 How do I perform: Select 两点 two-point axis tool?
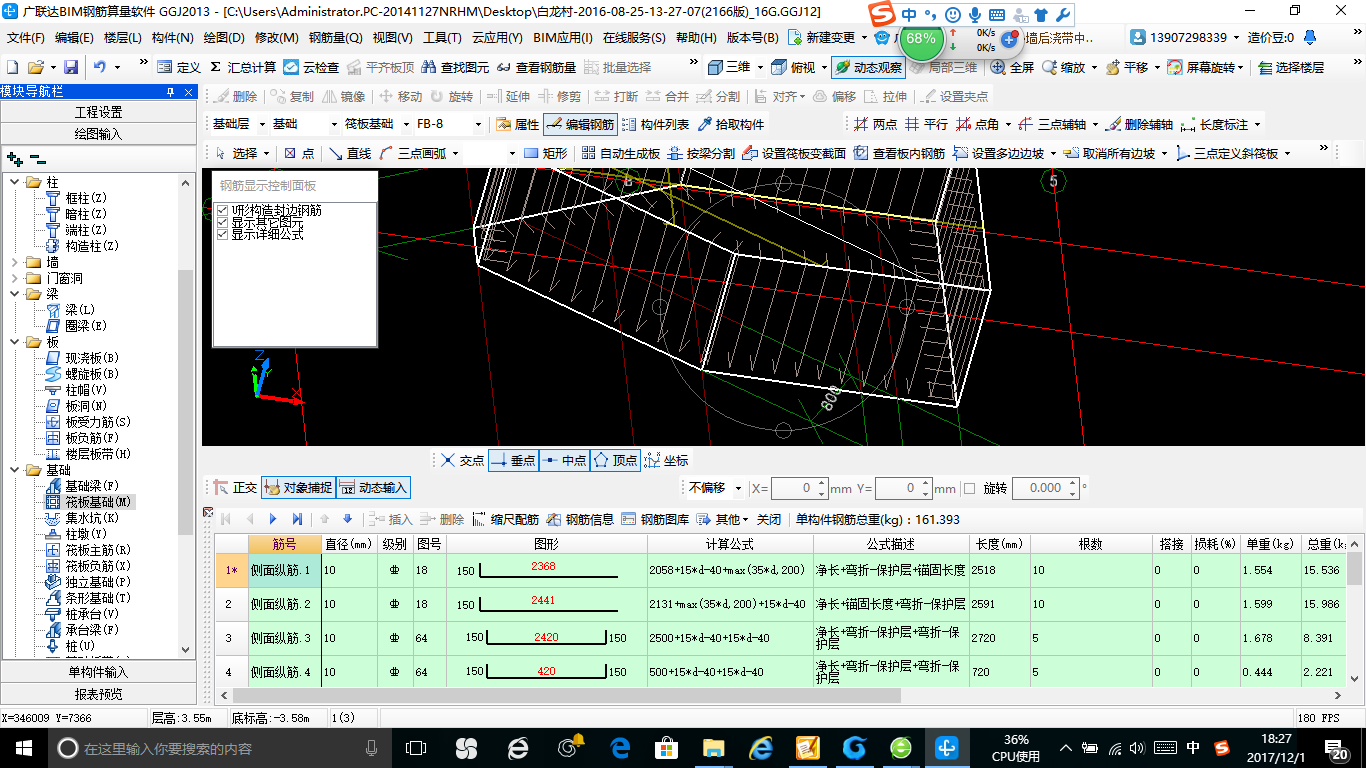876,125
